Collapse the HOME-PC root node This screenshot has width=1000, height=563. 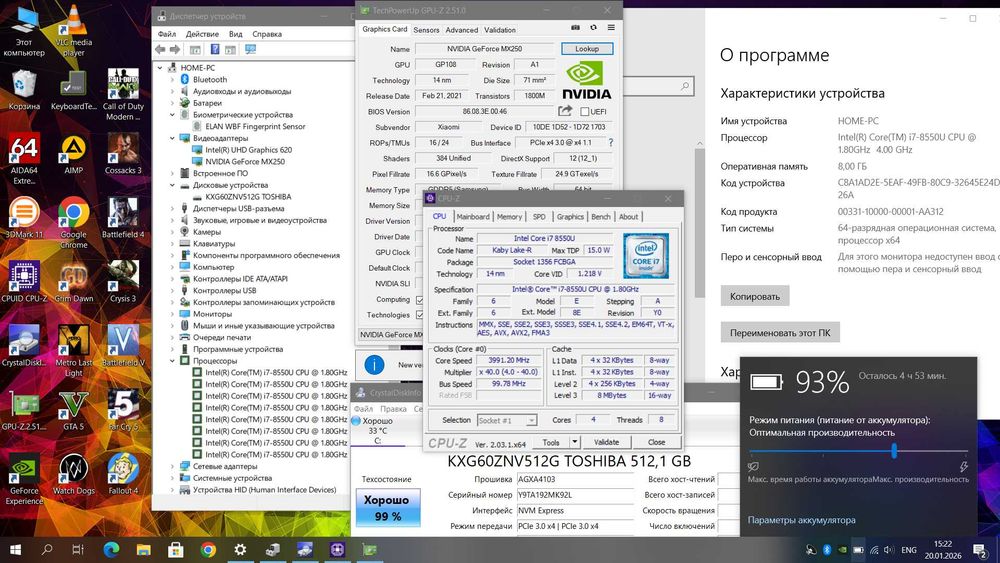(x=160, y=68)
